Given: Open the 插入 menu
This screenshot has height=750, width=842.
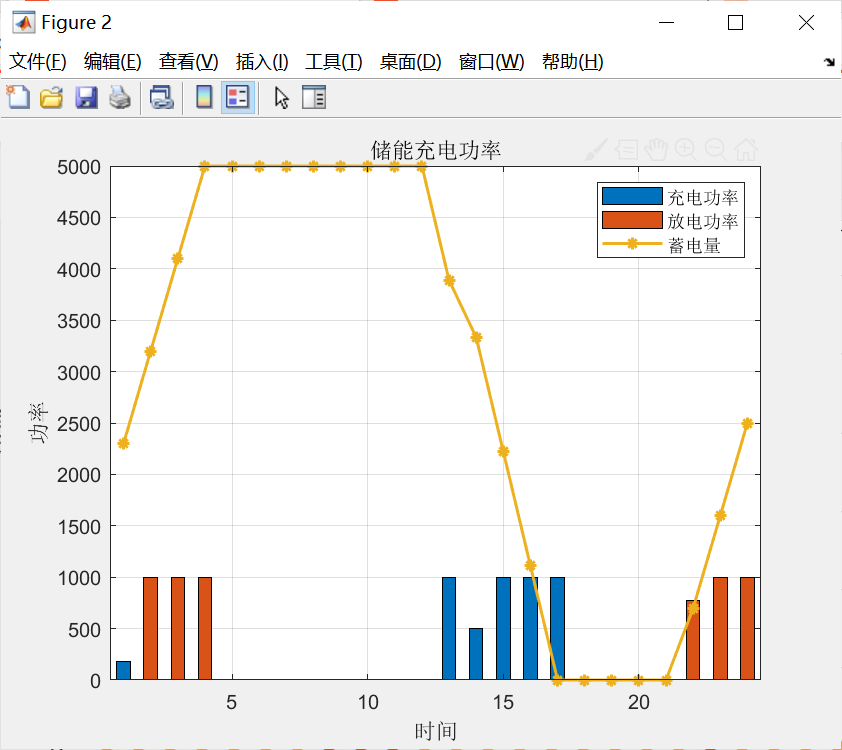Looking at the screenshot, I should pos(261,61).
